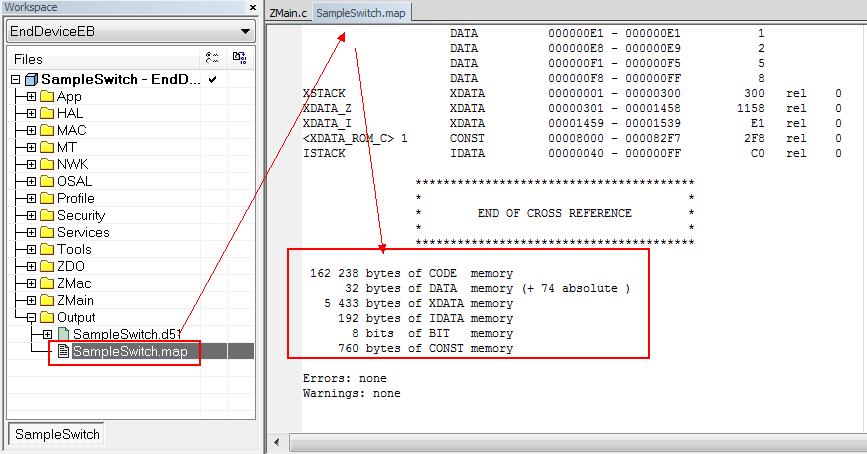Click the 'Warnings: none' line

(352, 393)
